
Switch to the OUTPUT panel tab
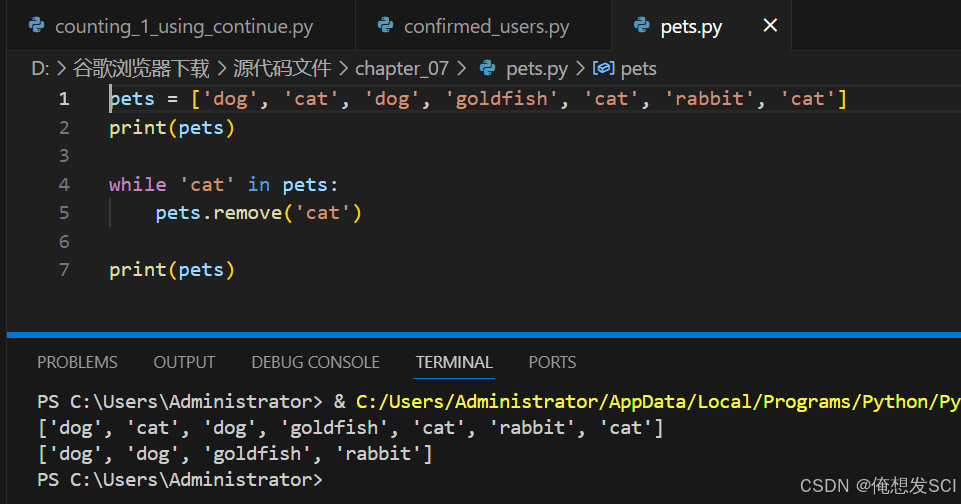[x=184, y=362]
